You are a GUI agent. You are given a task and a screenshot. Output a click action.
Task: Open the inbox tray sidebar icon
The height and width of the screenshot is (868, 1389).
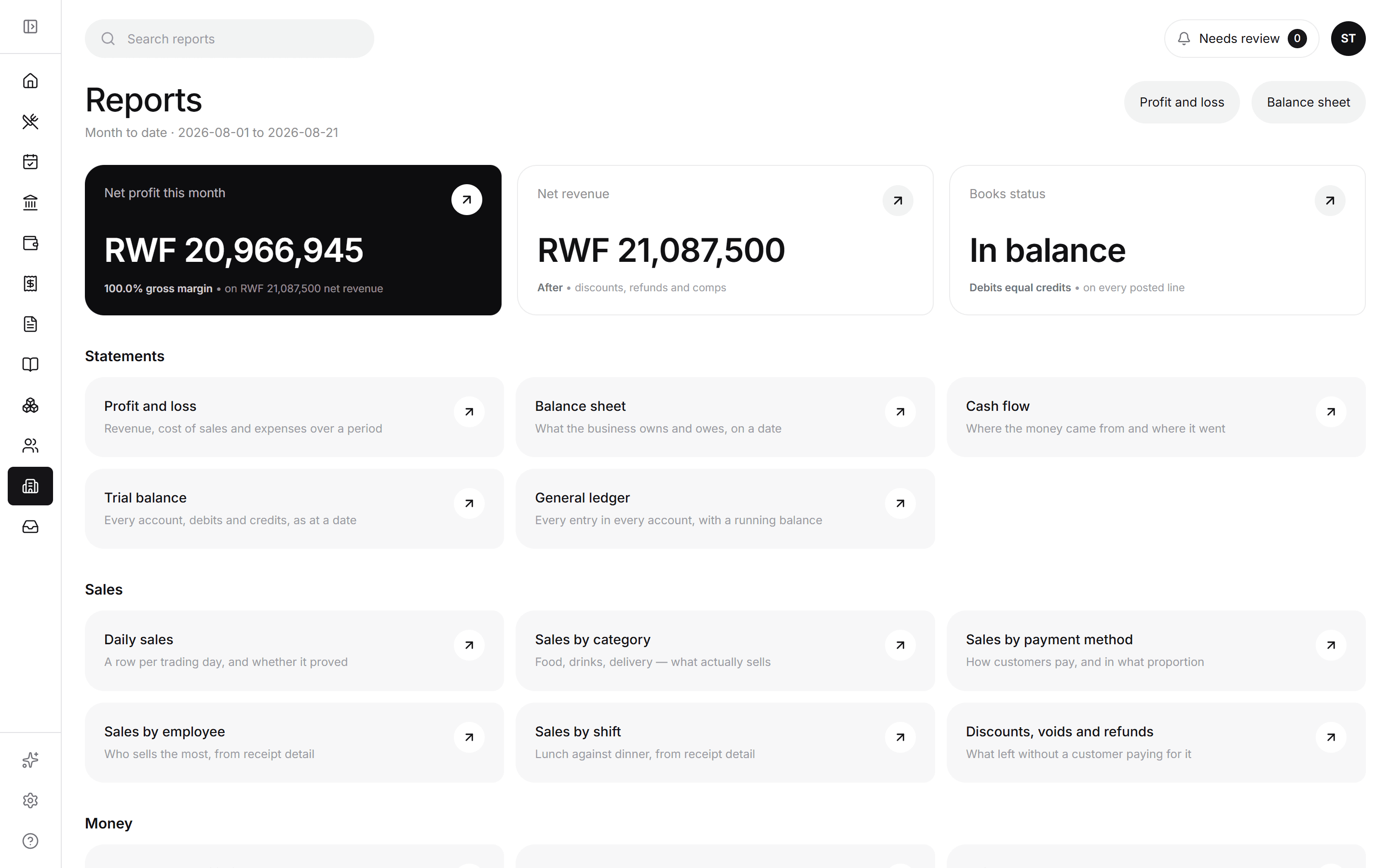pos(30,527)
